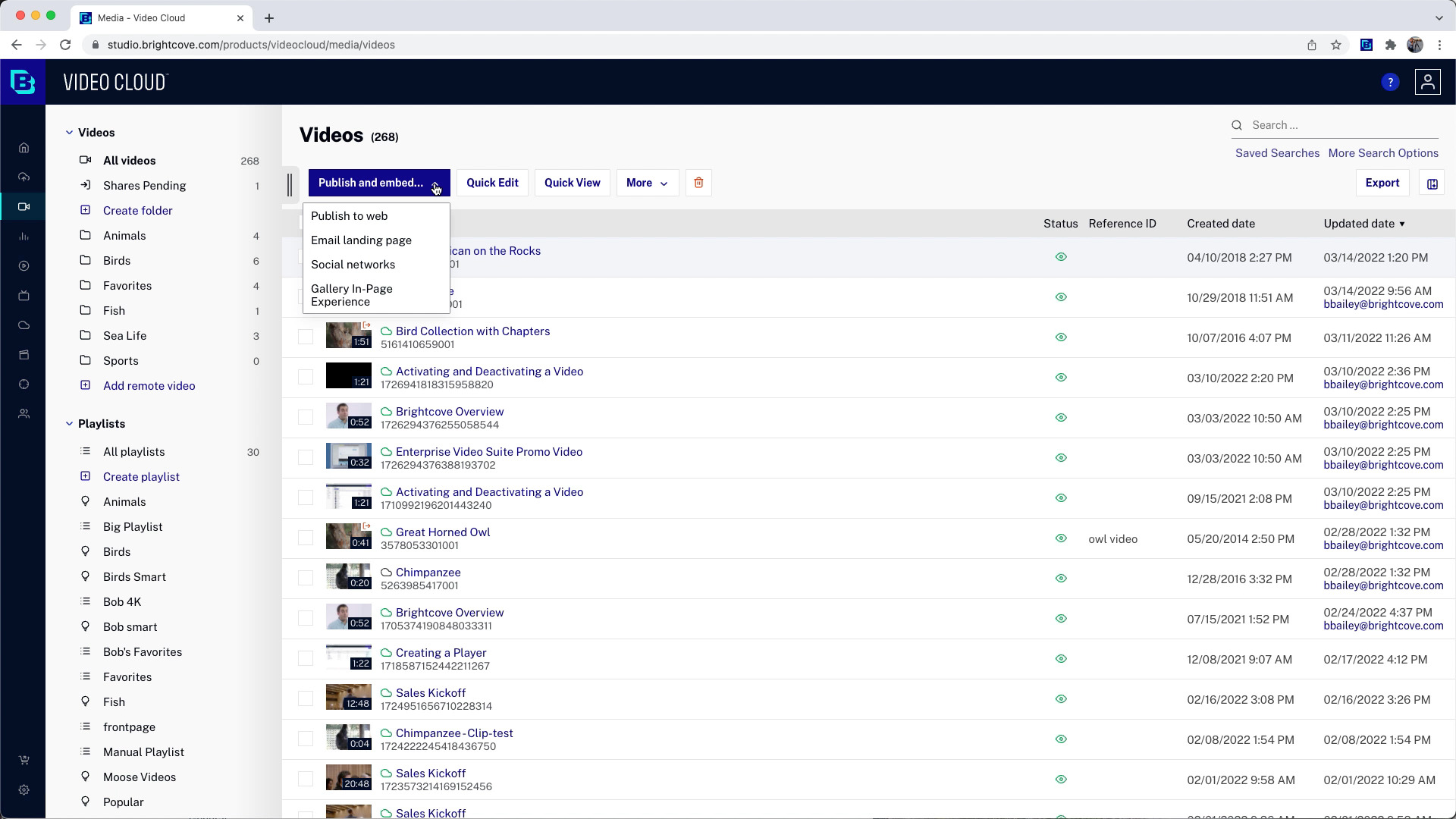Viewport: 1456px width, 819px height.
Task: Open the More dropdown button
Action: tap(647, 183)
